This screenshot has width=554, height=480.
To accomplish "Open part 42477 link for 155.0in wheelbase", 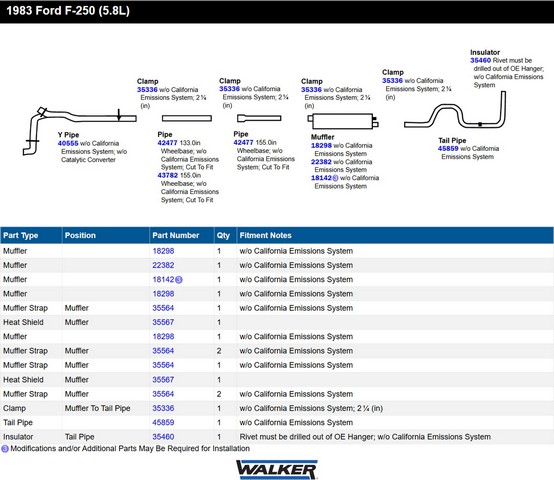I will click(x=243, y=142).
